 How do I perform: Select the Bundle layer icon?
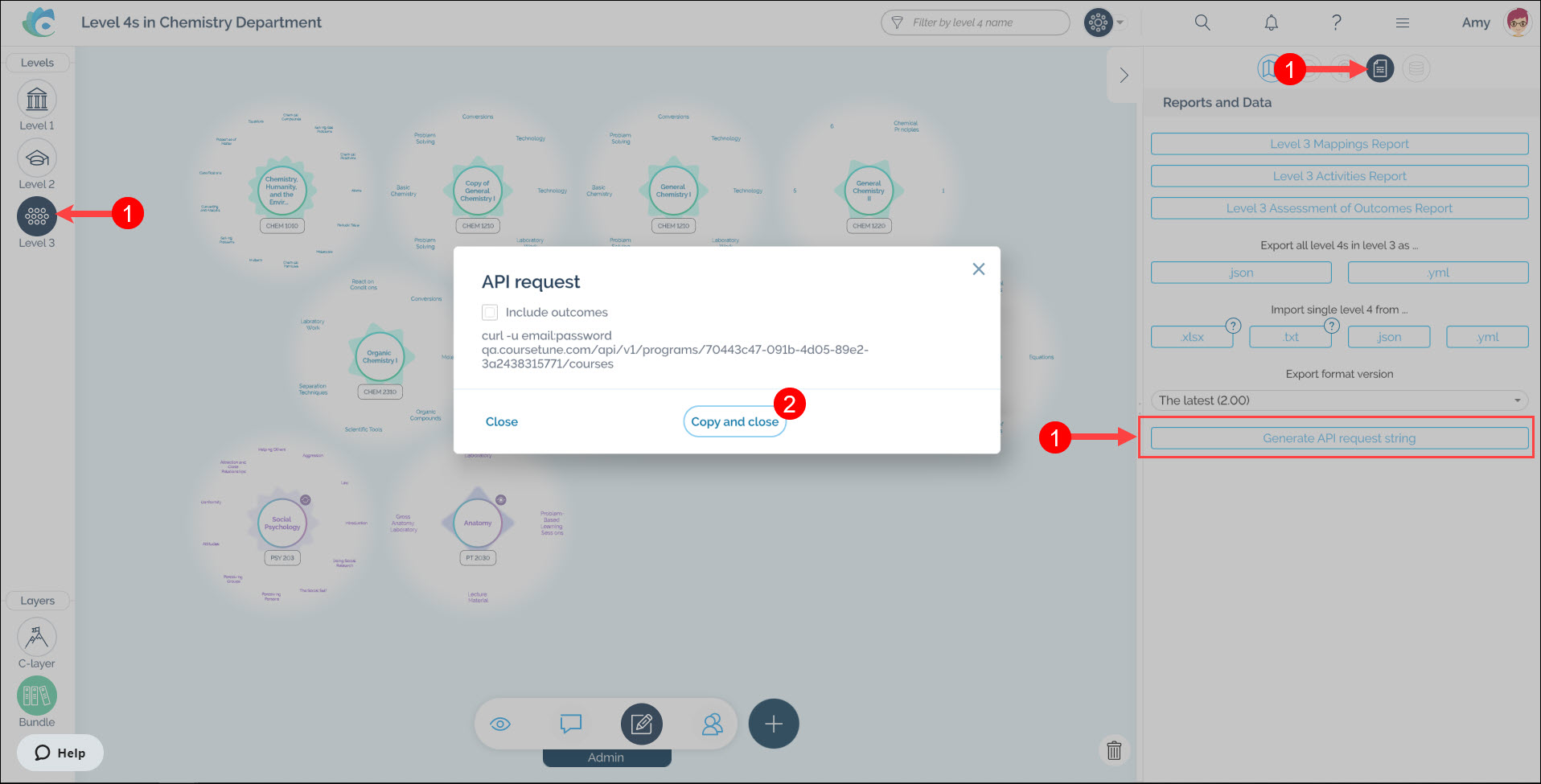37,696
